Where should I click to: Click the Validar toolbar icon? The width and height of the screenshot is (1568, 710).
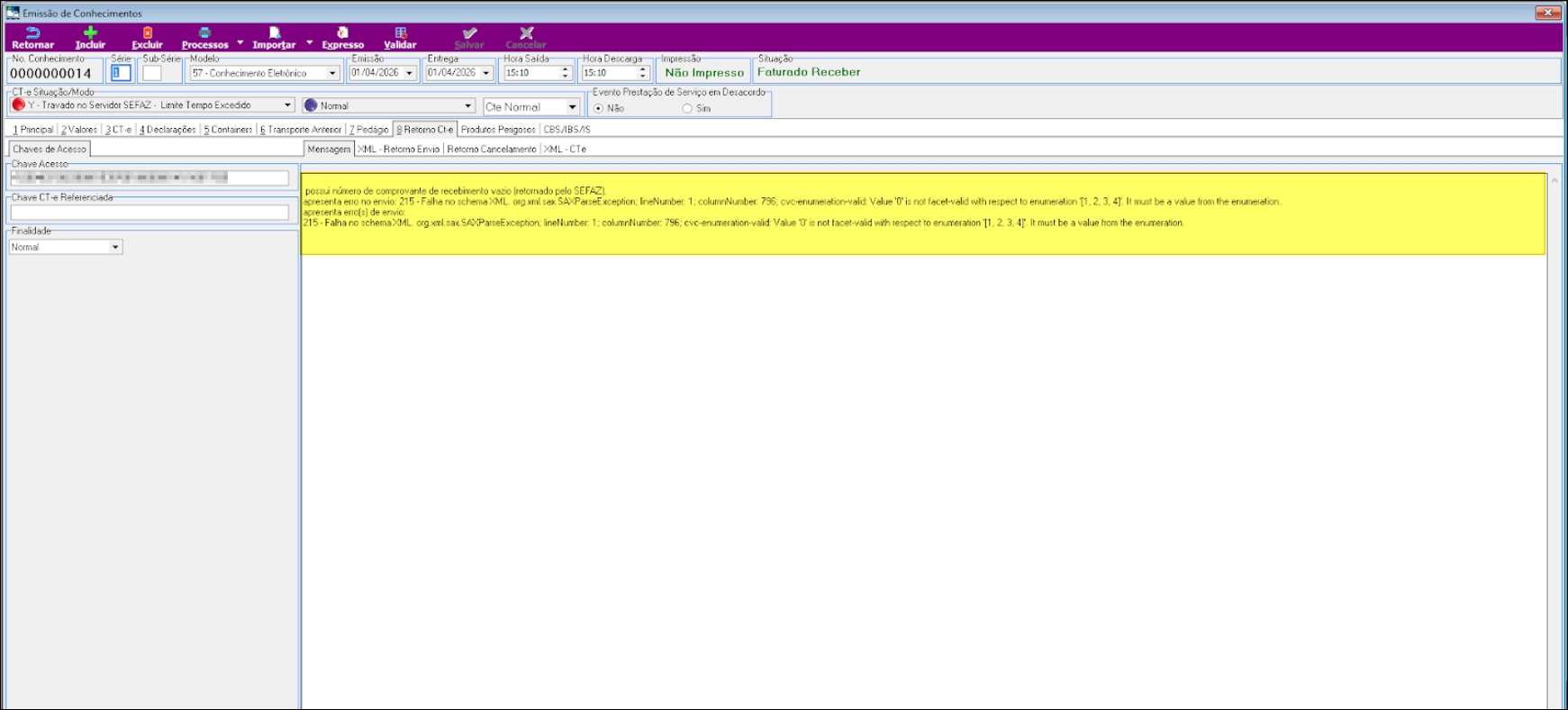click(x=401, y=33)
